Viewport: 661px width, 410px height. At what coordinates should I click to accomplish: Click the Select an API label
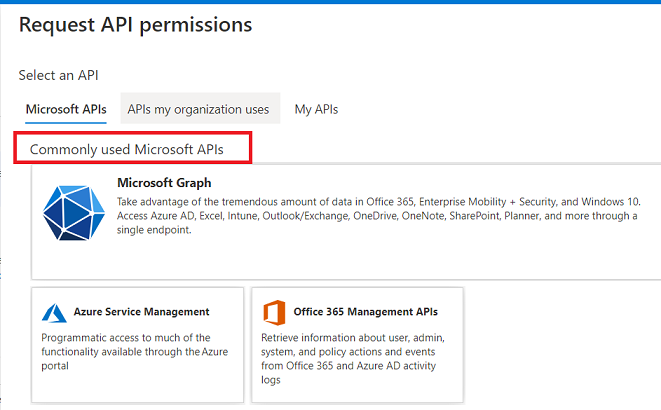tap(59, 75)
